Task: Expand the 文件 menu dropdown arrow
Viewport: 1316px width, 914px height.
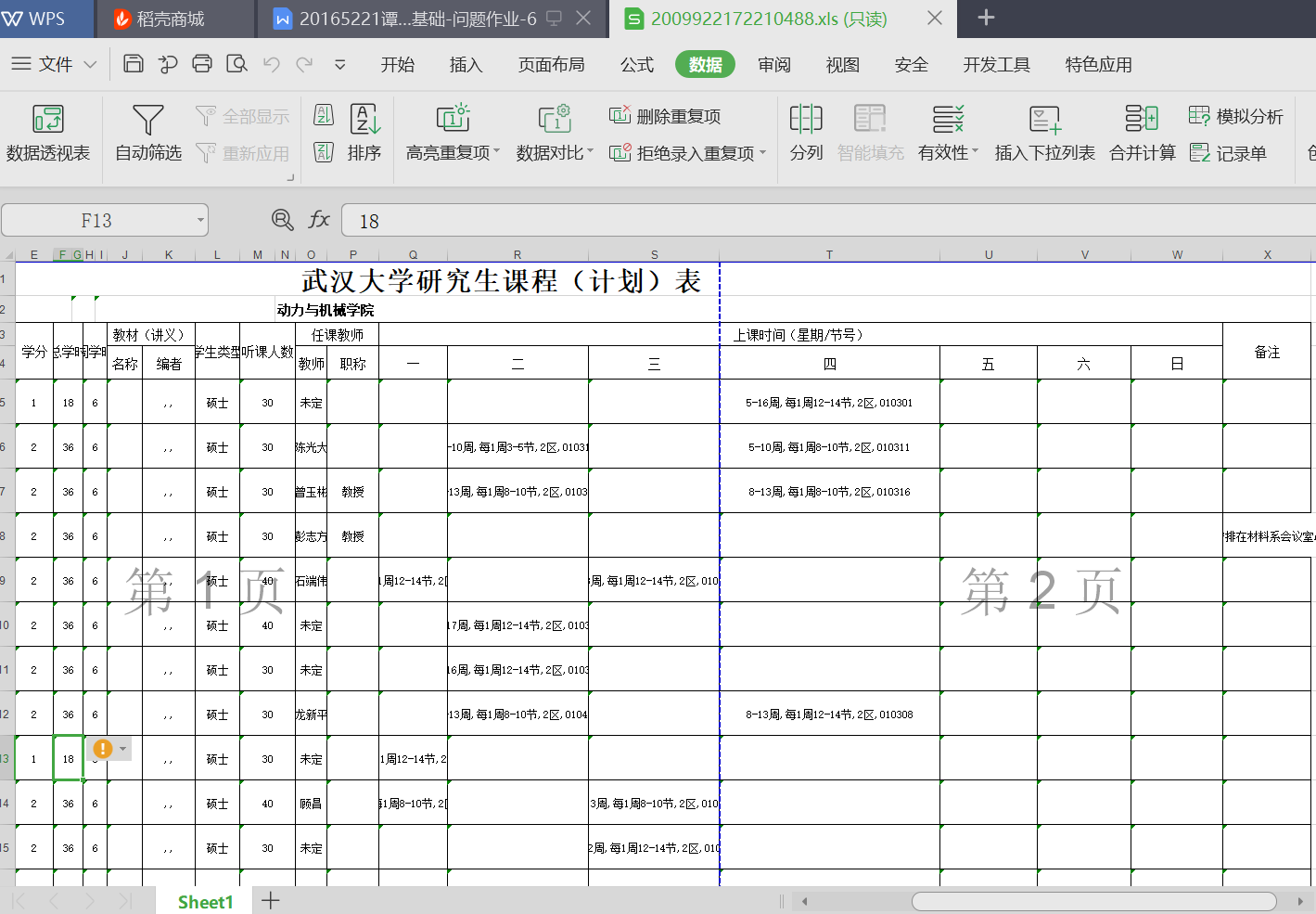Action: [90, 64]
